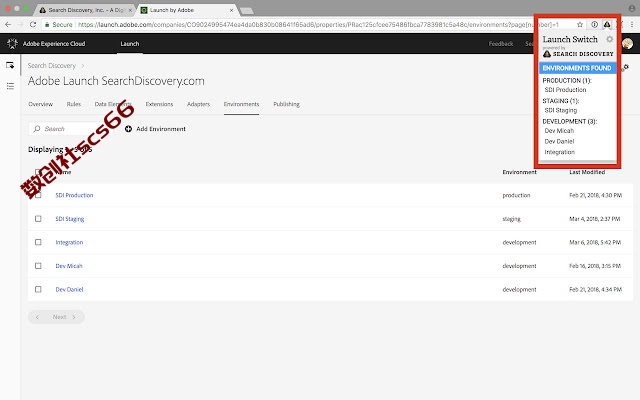The image size is (640, 400).
Task: Switch to the Overview tab
Action: click(x=40, y=104)
